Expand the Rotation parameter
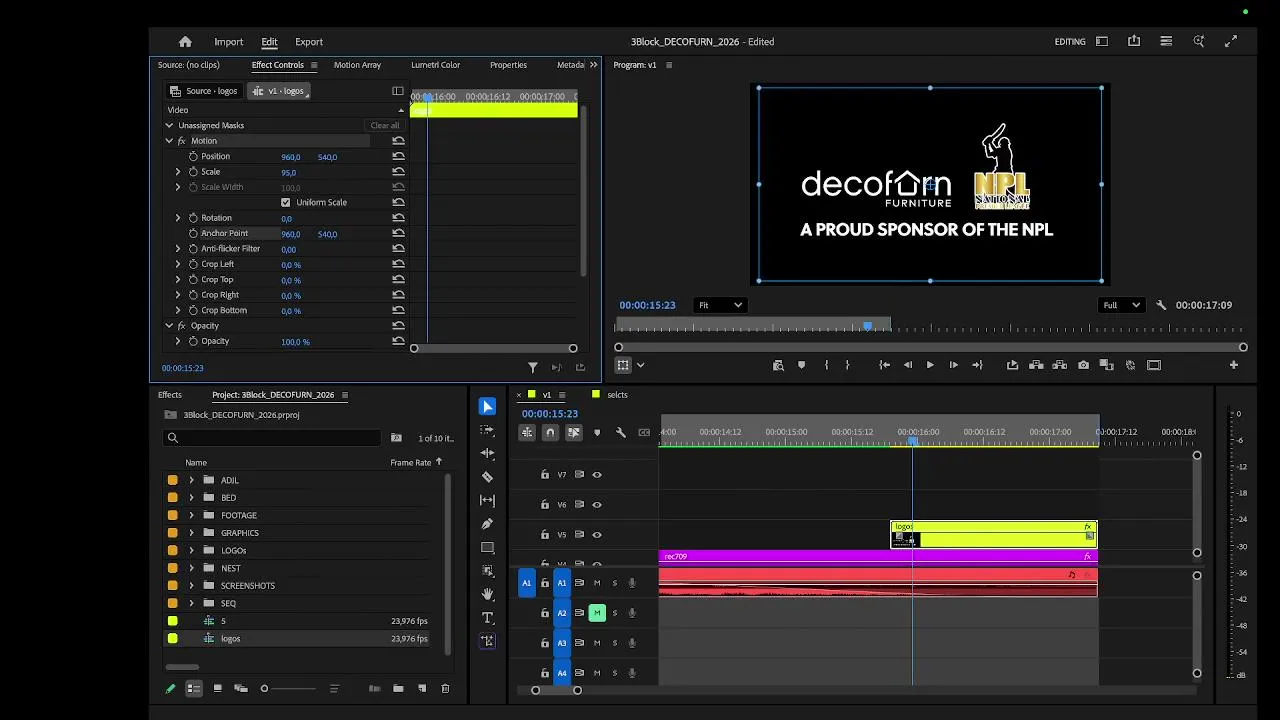Screen dimensions: 1280x720 tap(178, 218)
